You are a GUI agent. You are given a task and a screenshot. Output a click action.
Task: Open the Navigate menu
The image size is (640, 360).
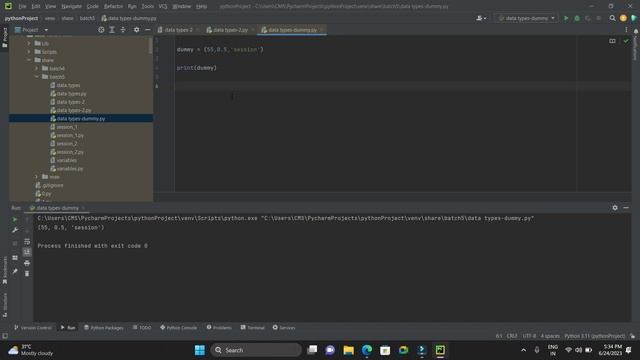[71, 6]
